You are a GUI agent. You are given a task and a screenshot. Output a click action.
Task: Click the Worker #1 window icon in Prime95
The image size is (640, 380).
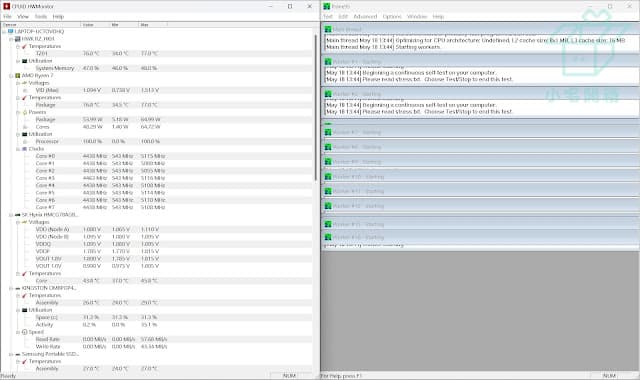pos(328,62)
